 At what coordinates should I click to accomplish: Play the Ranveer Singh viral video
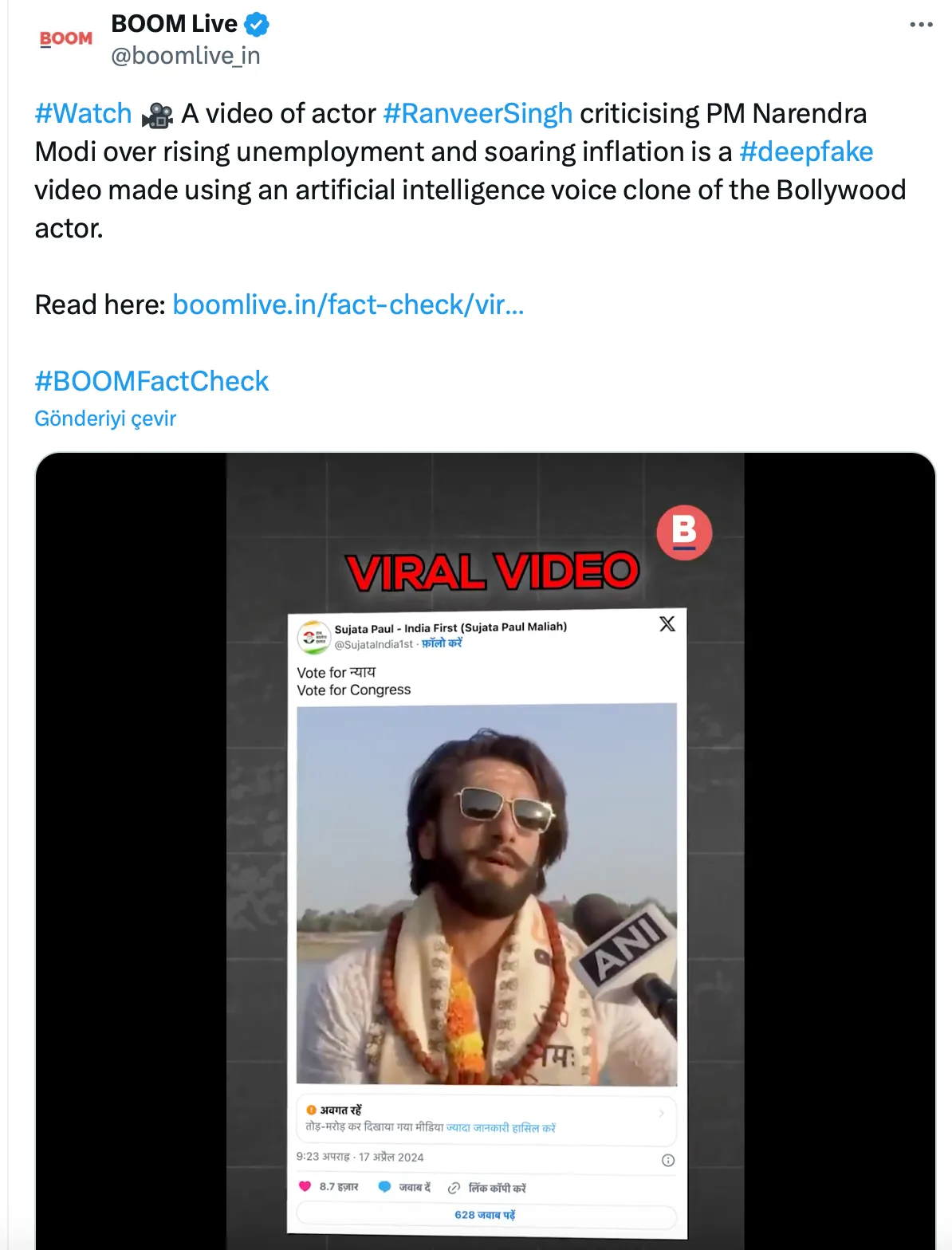486,893
